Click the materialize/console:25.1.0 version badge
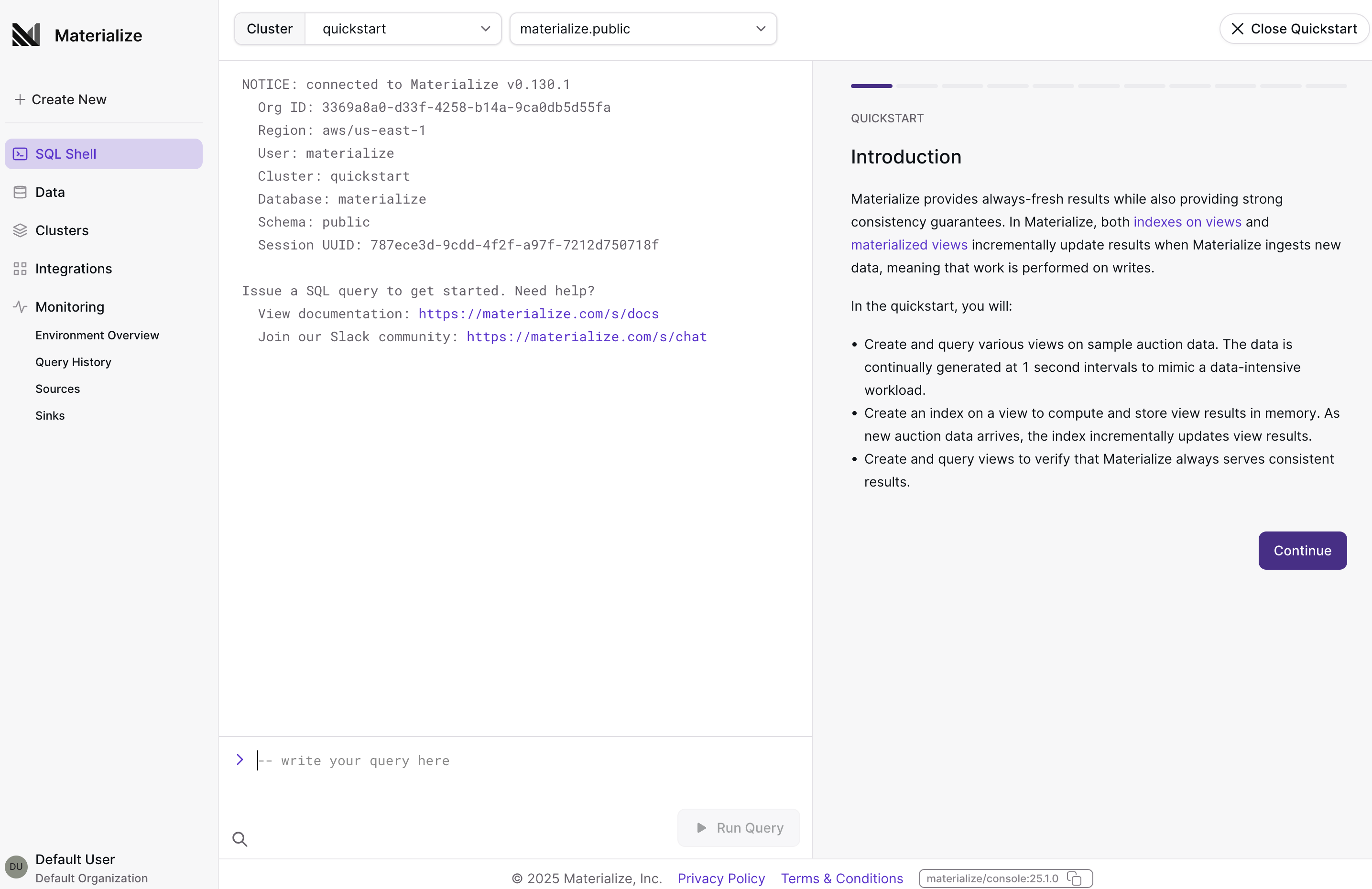The width and height of the screenshot is (1372, 889). point(1006,878)
